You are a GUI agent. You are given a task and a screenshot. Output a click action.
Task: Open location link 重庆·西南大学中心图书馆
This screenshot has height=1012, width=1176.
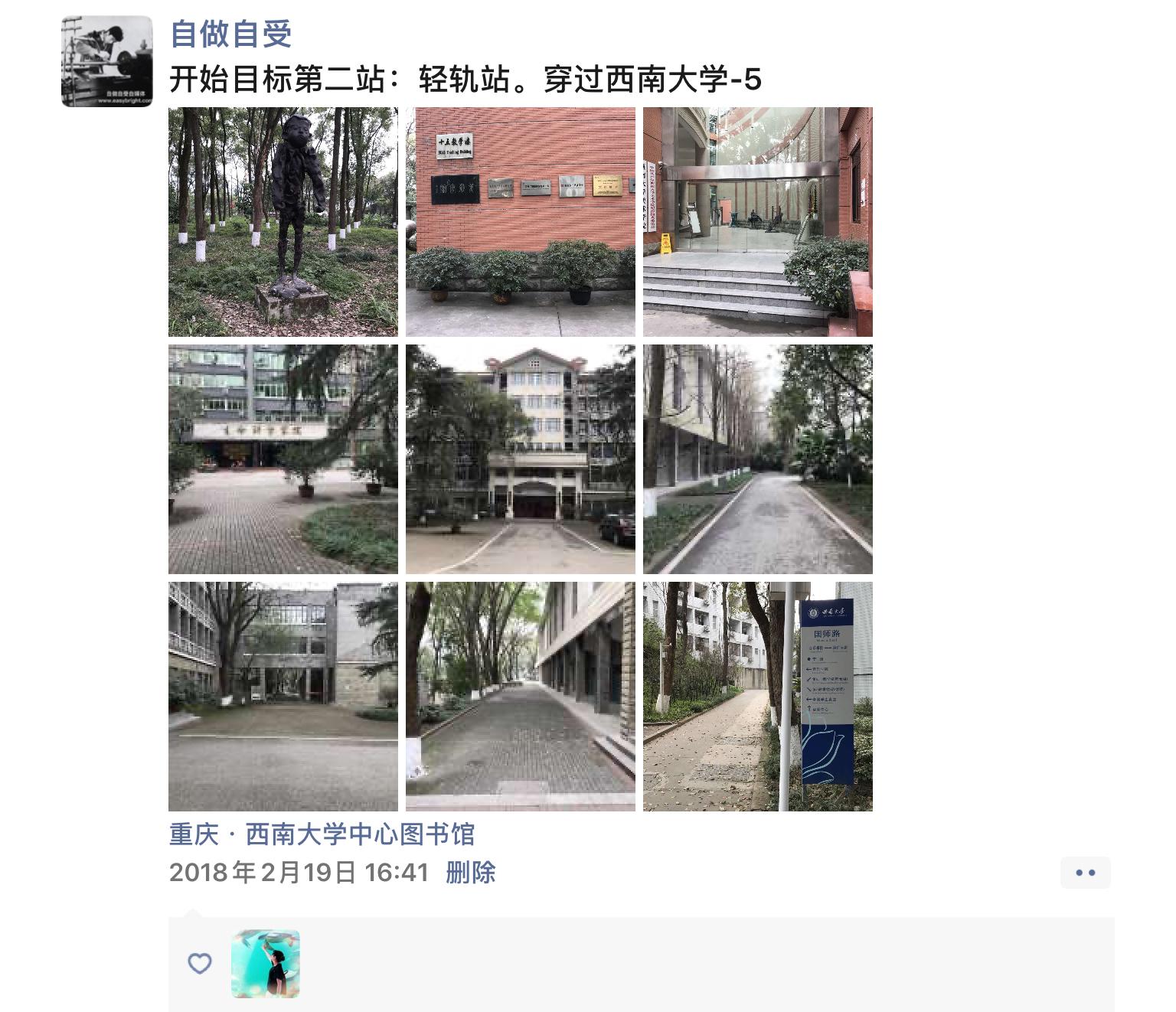322,834
